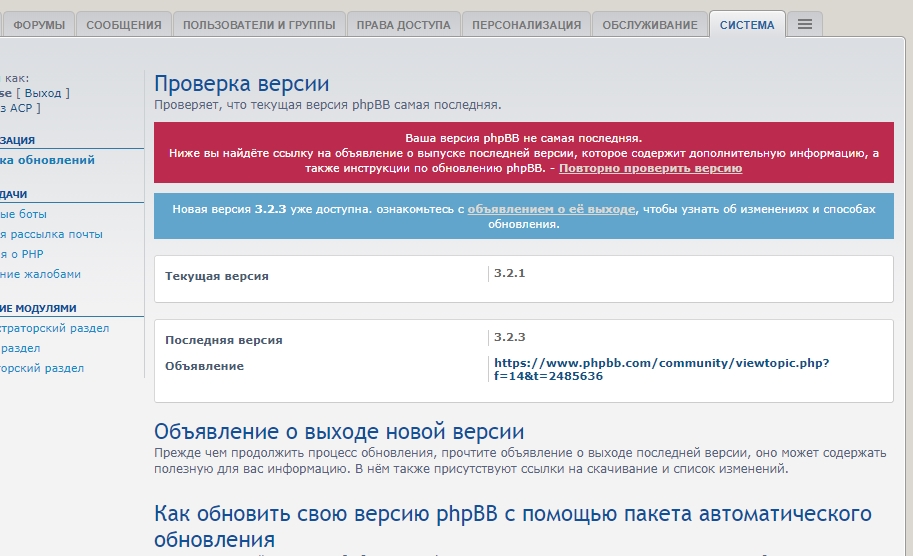Image resolution: width=913 pixels, height=556 pixels.
Task: Click the latest version value 3.2.3 in table
Action: 509,337
